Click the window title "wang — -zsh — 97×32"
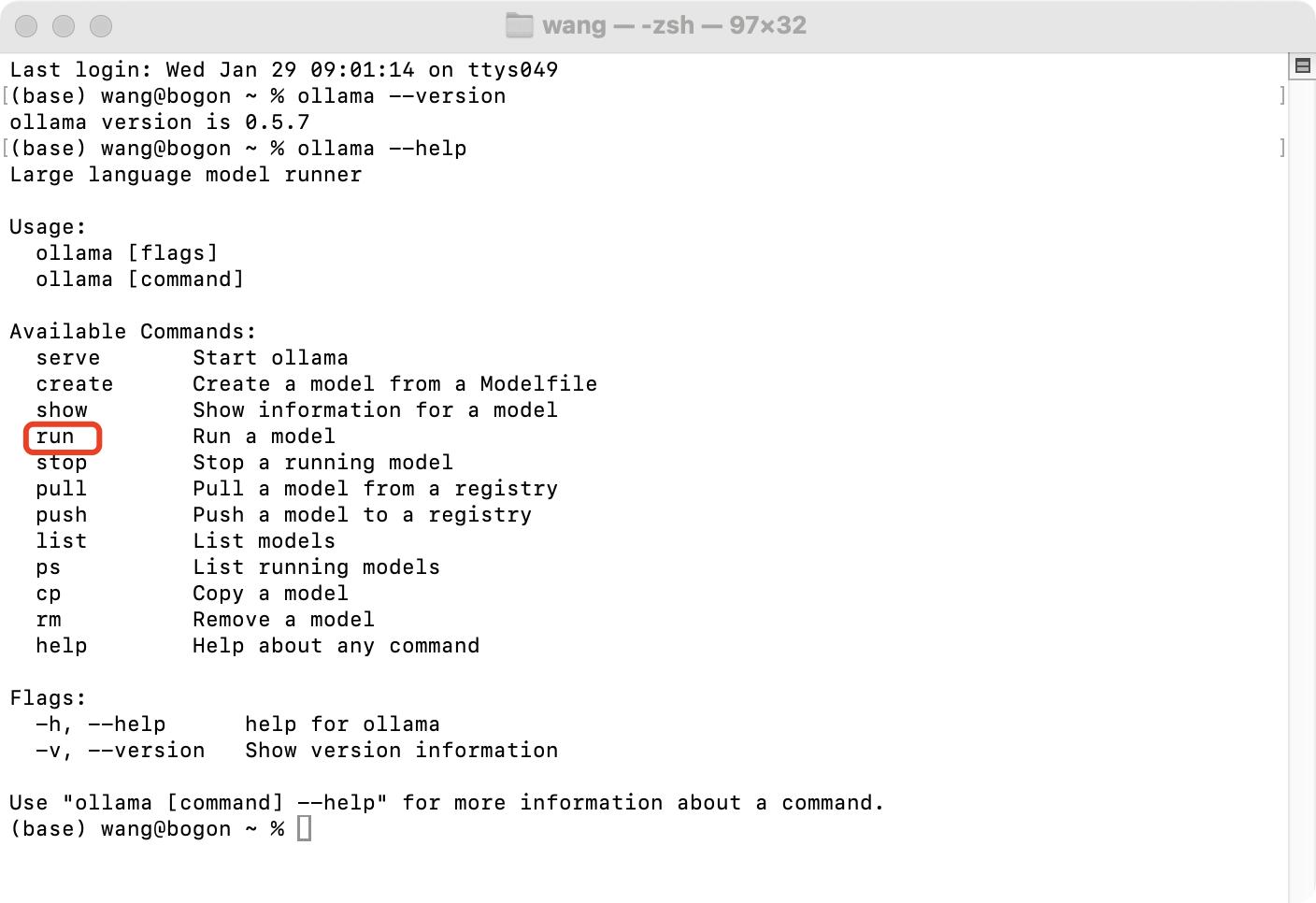The image size is (1316, 903). point(673,25)
